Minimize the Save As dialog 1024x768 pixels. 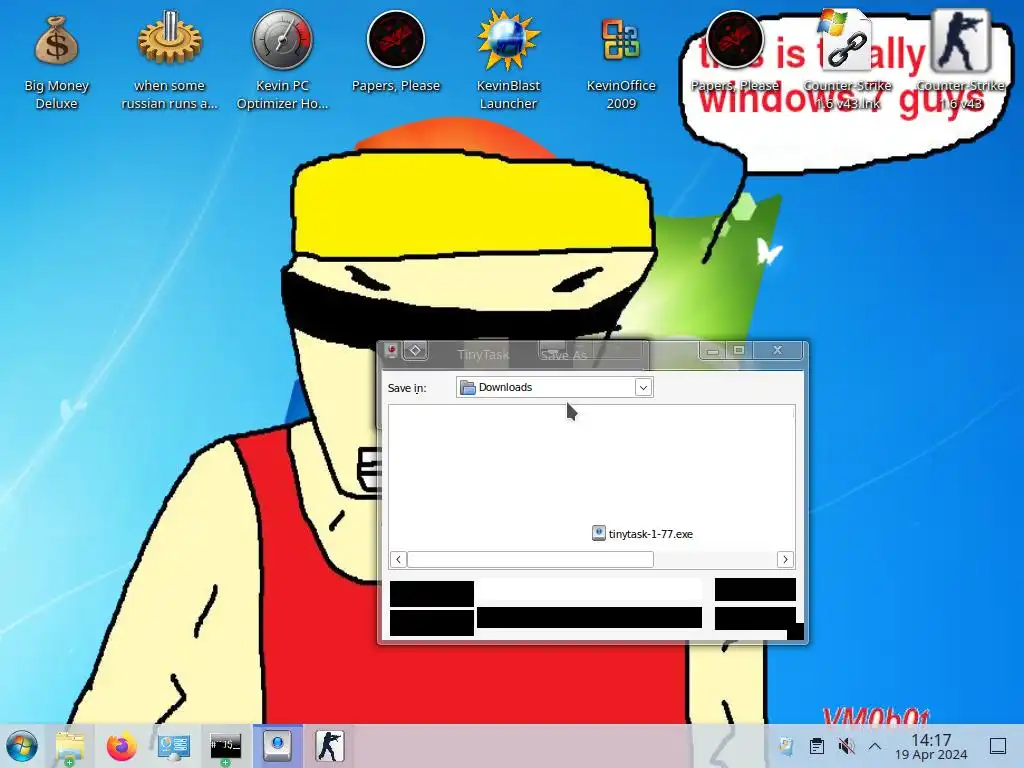point(712,351)
